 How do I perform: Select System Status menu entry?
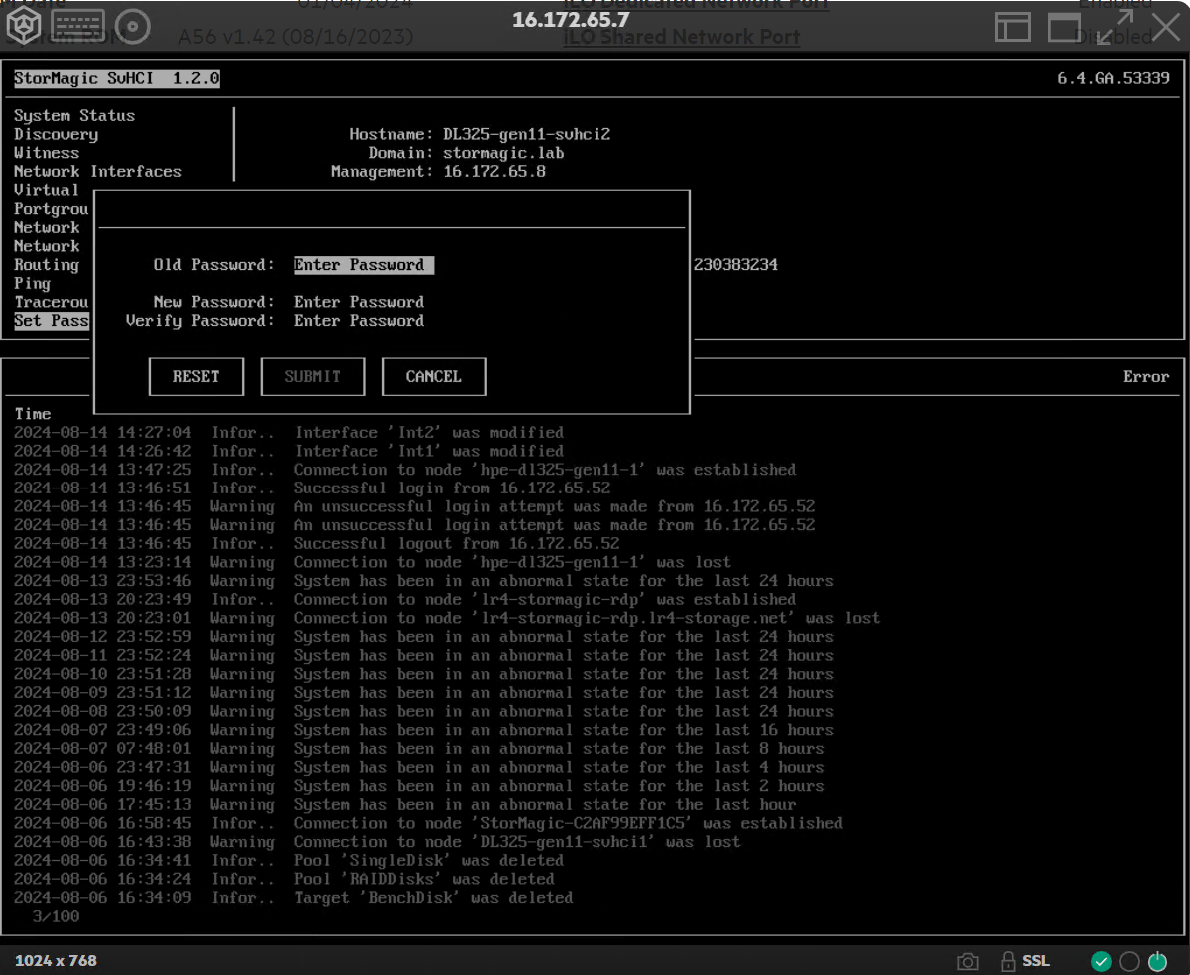(x=74, y=115)
